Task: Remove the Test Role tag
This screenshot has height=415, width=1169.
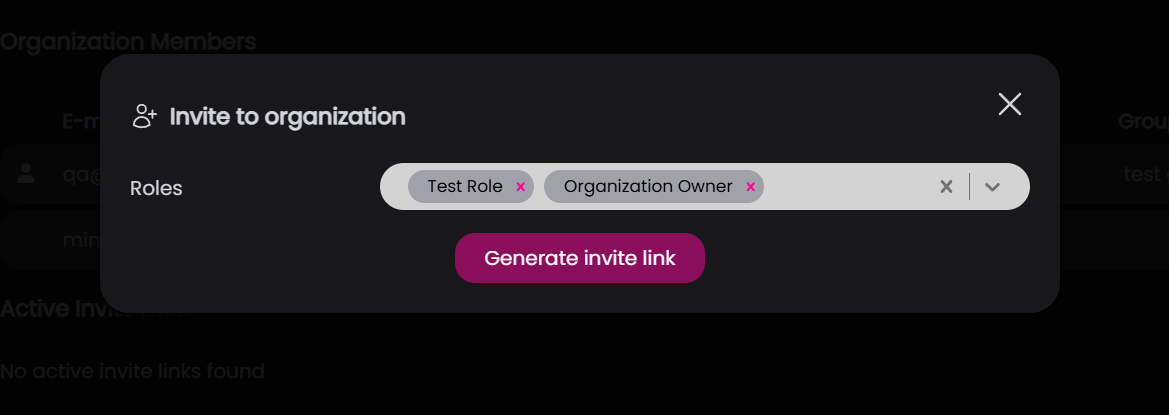Action: (520, 187)
